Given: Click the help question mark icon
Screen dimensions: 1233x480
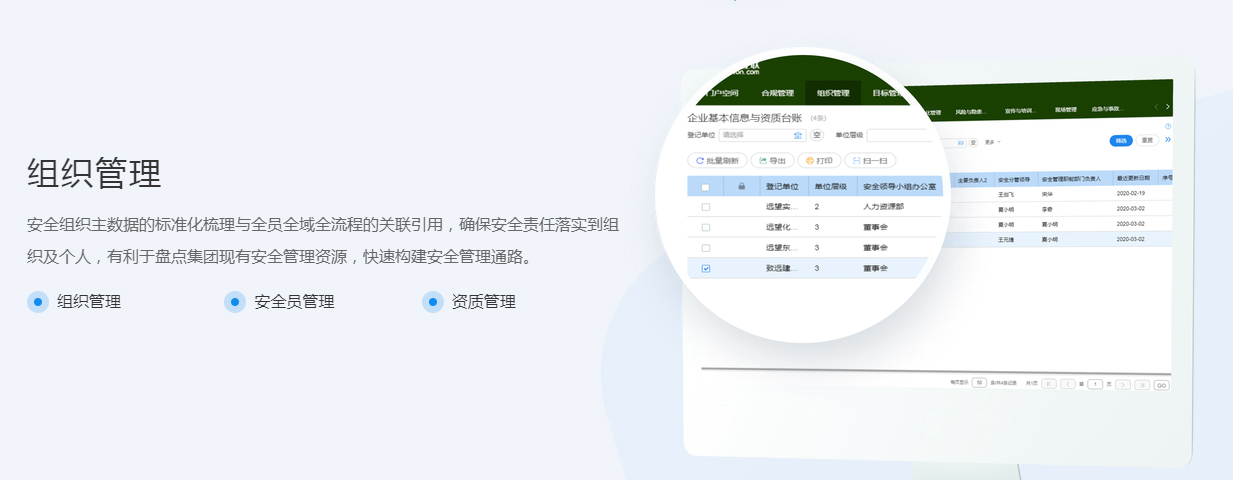Looking at the screenshot, I should tap(1168, 126).
